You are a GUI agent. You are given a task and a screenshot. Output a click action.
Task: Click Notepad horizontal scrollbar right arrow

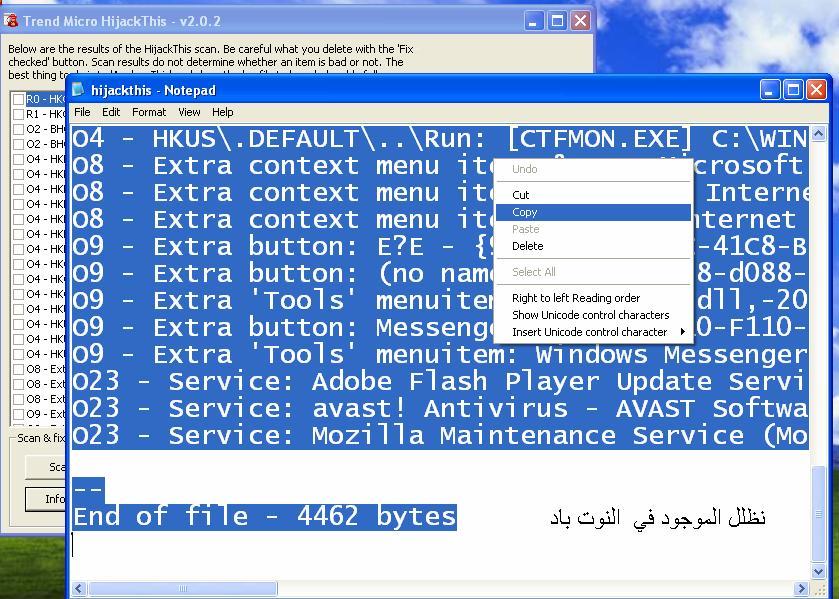coord(802,589)
